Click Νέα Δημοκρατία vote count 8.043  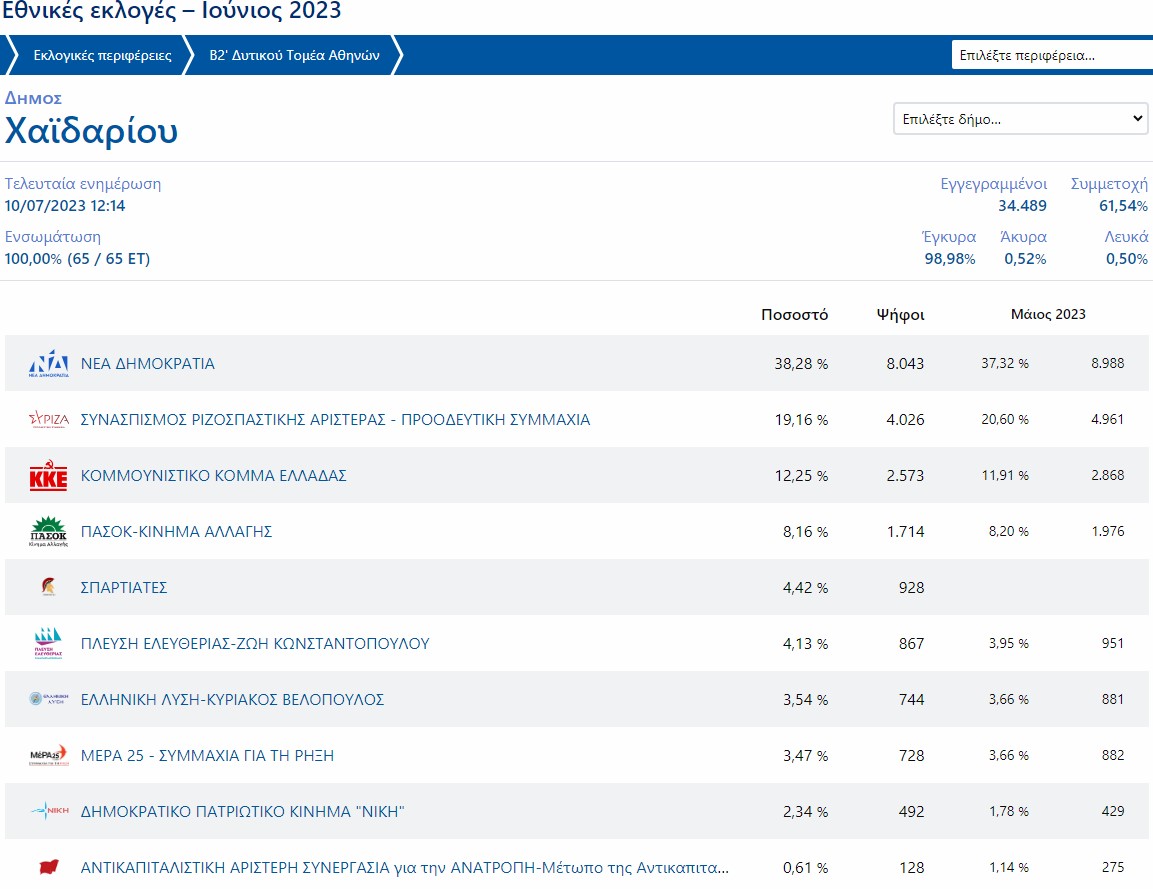point(905,363)
